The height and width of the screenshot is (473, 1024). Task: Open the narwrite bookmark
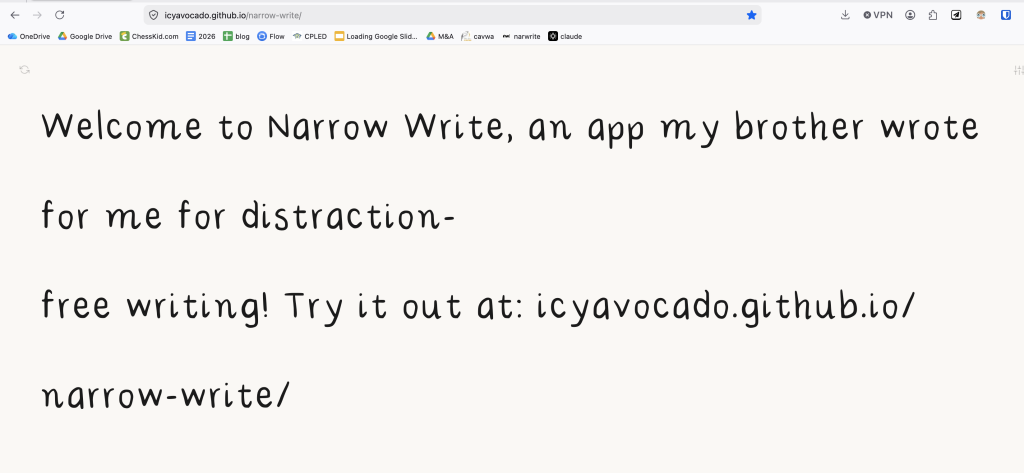[521, 37]
